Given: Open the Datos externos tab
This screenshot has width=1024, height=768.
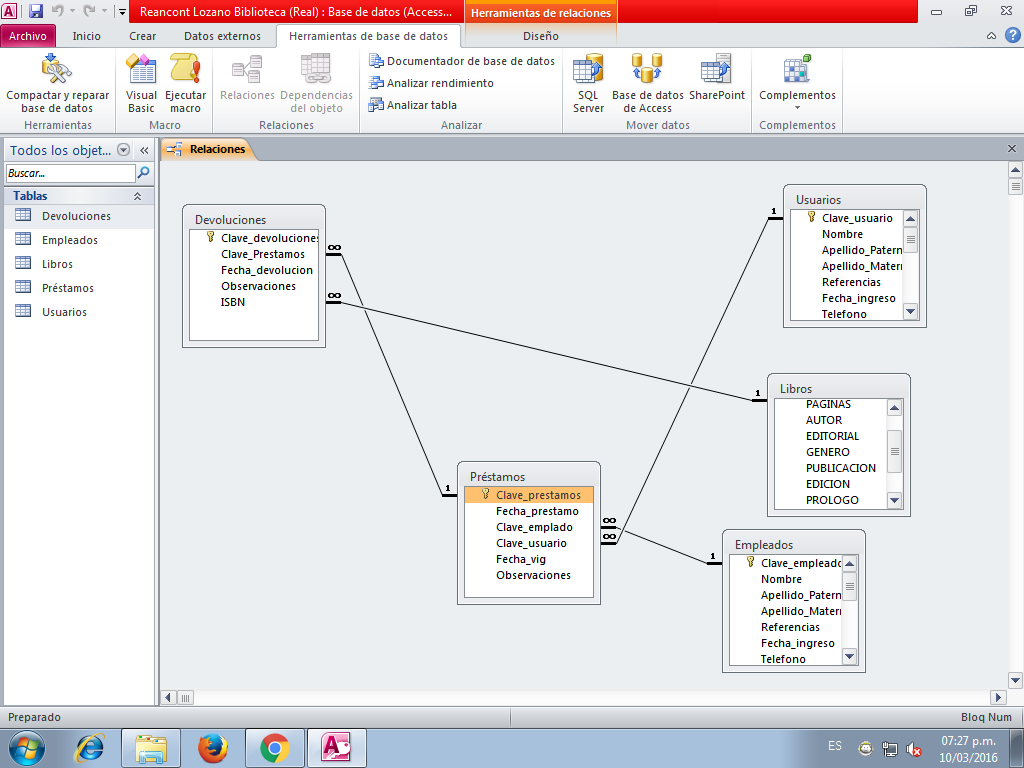Looking at the screenshot, I should (x=222, y=36).
